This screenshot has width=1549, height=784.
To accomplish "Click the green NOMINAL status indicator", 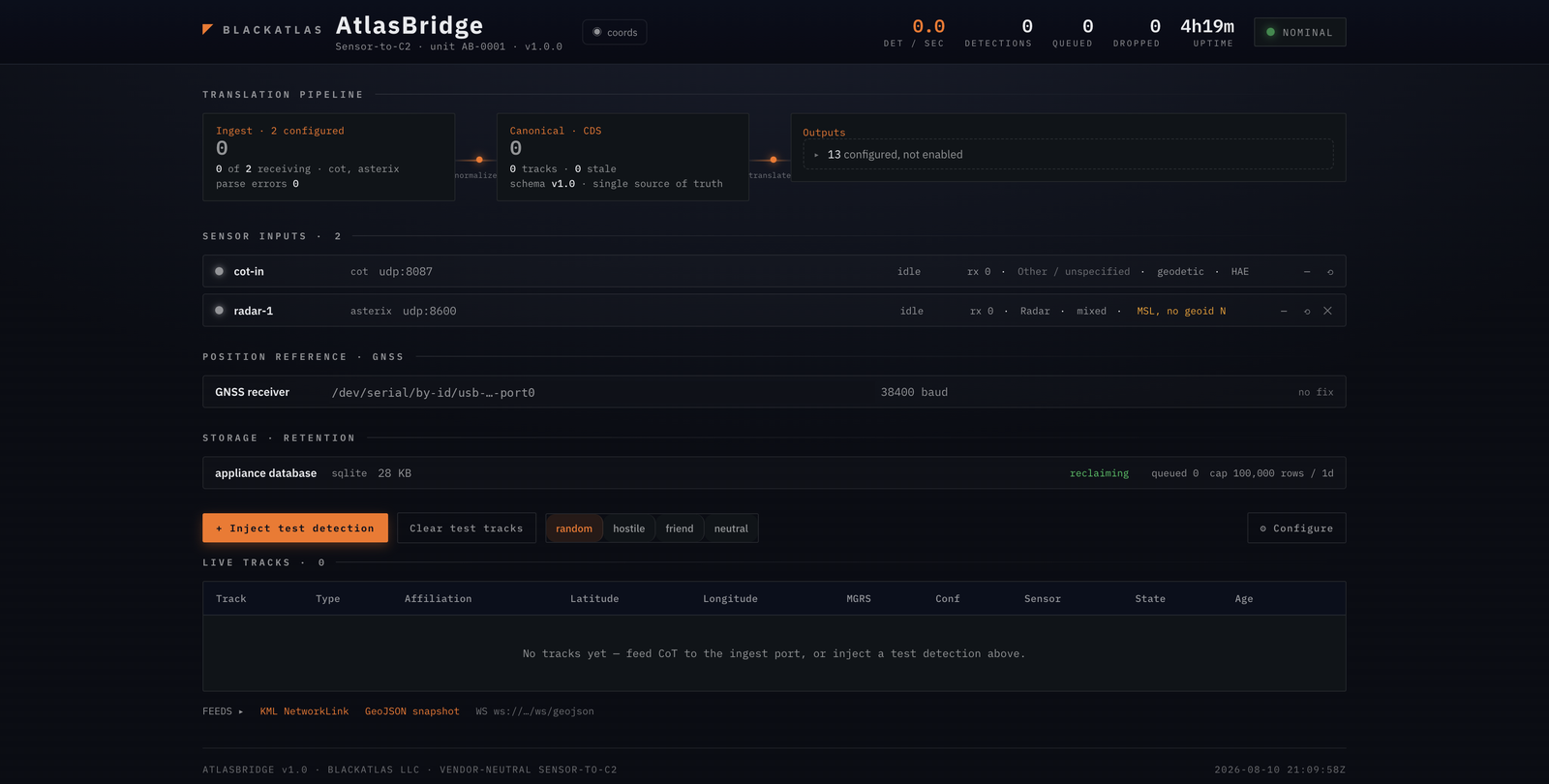I will tap(1299, 32).
